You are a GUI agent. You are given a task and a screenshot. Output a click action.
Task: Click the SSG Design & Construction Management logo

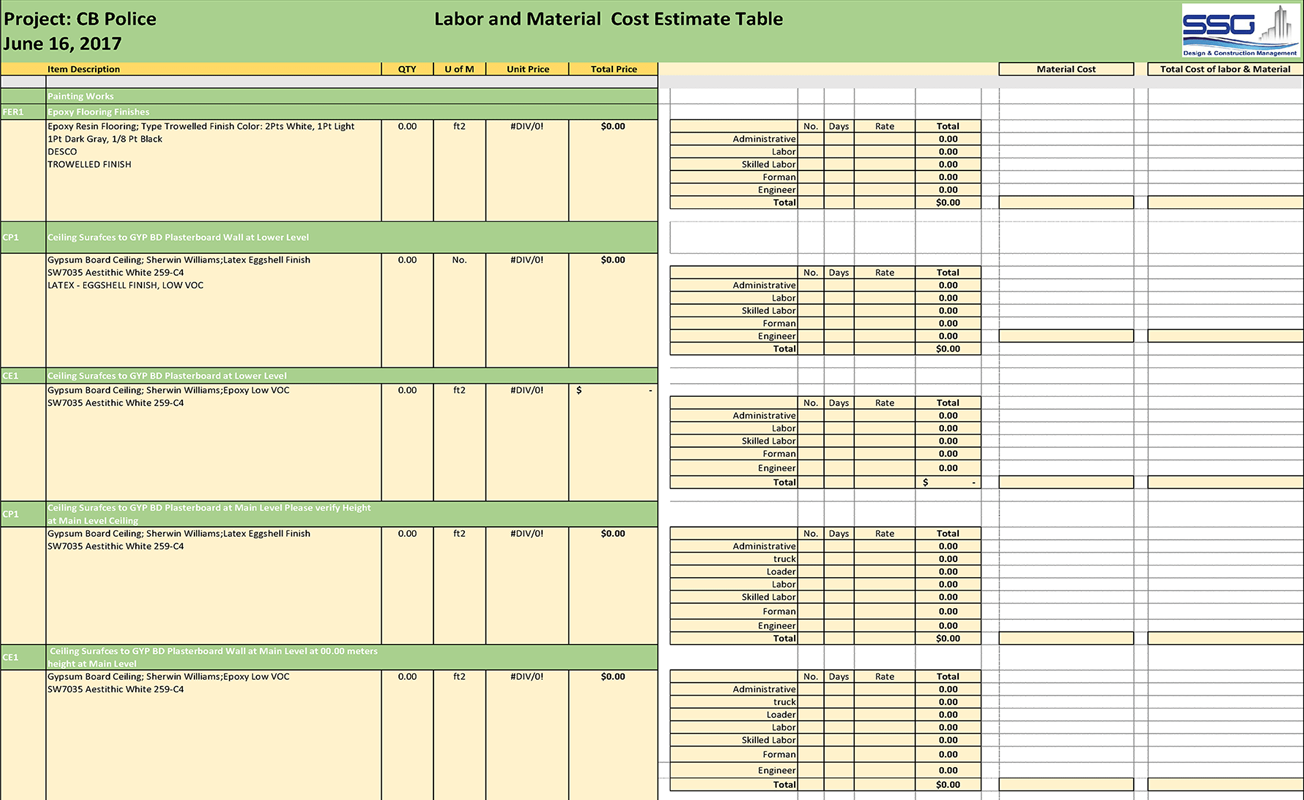(1240, 31)
